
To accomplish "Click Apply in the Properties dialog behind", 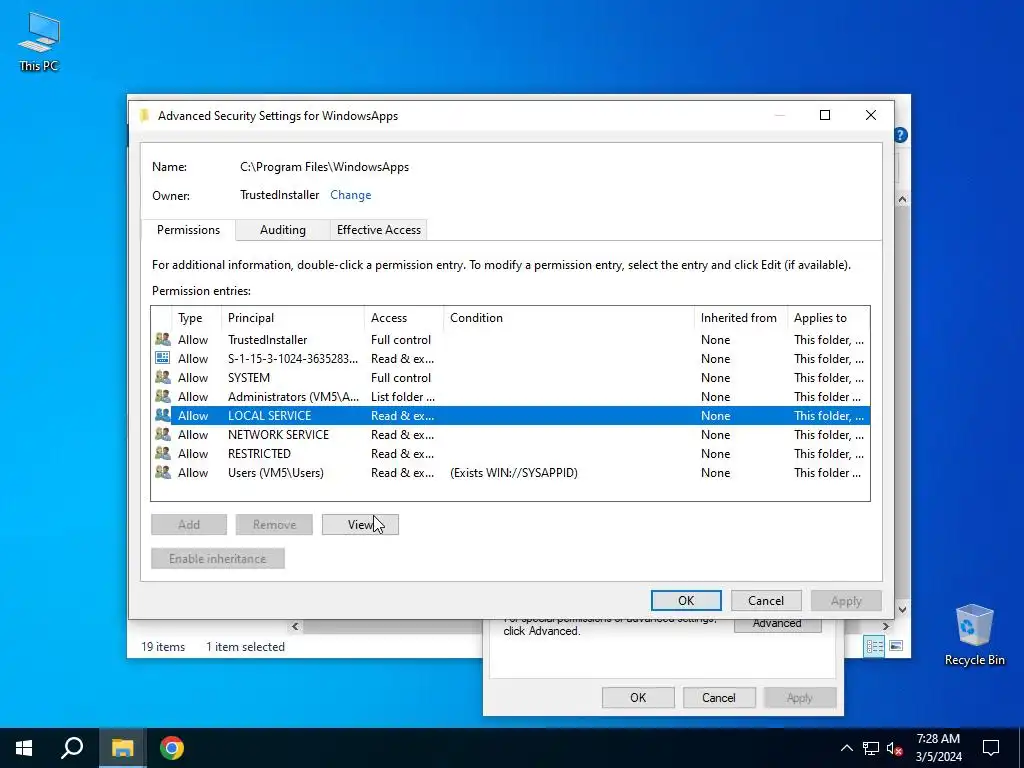I will tap(799, 697).
